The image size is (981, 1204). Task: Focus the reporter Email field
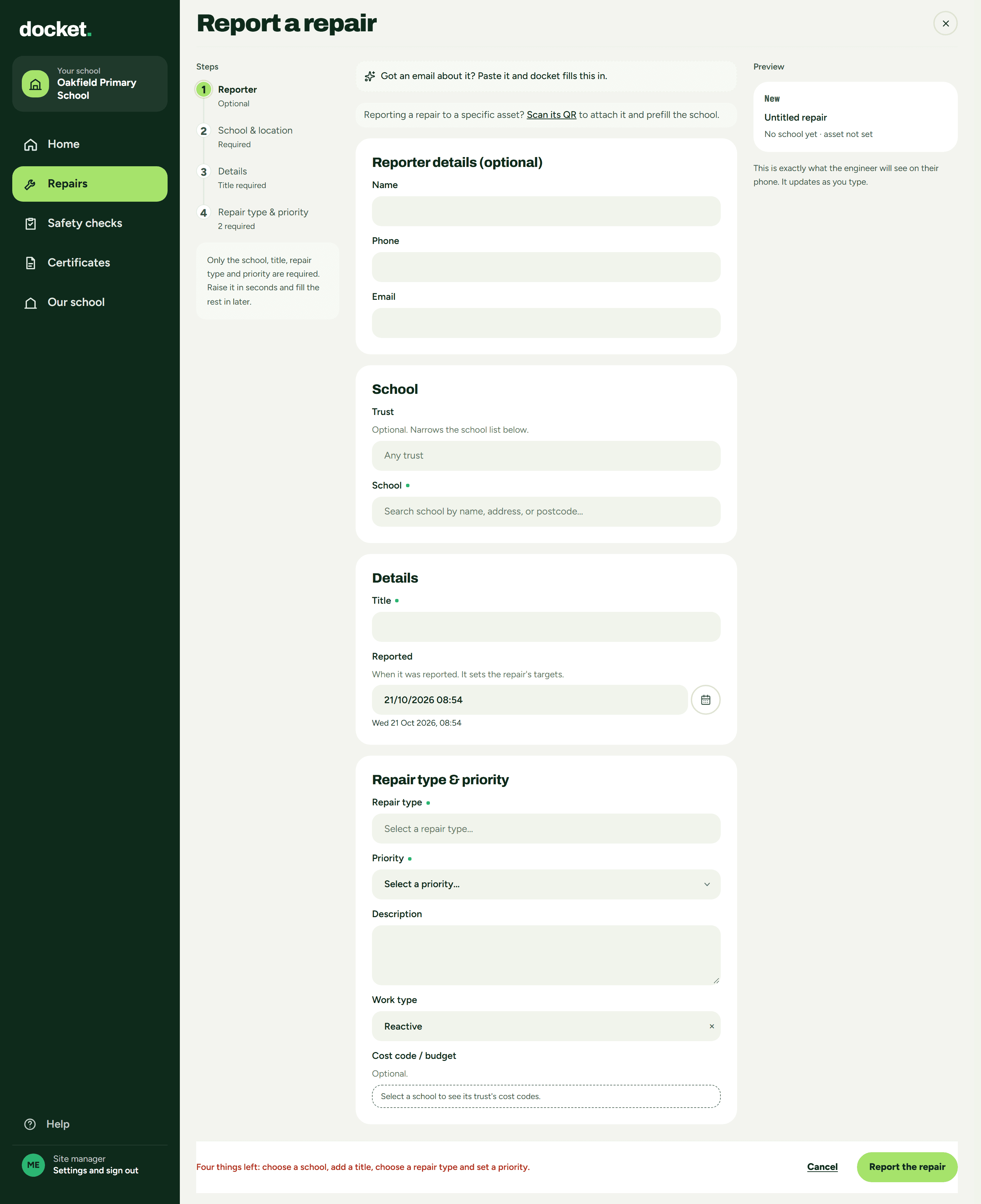click(546, 323)
